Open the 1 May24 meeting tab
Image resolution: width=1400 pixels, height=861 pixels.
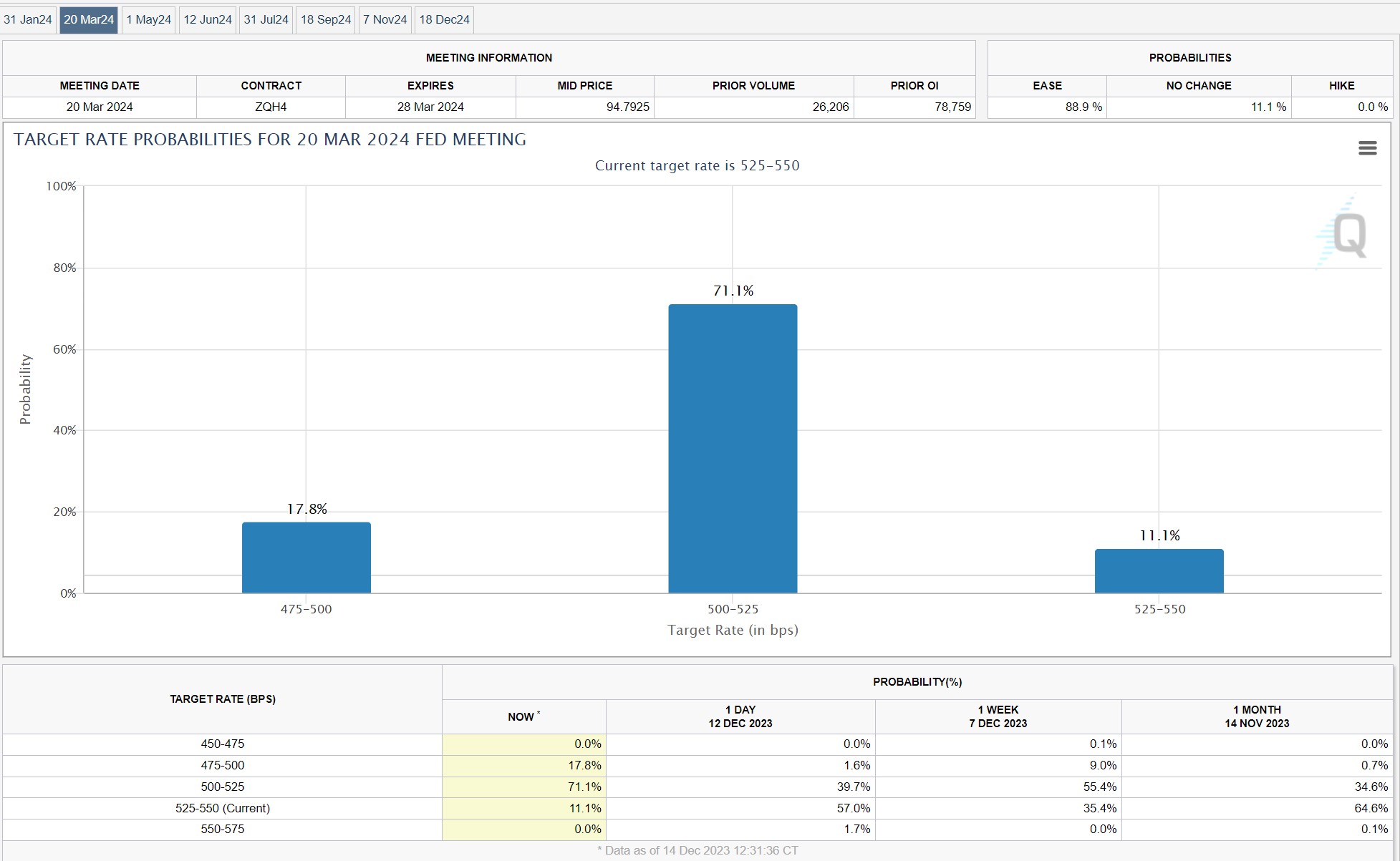pos(149,20)
